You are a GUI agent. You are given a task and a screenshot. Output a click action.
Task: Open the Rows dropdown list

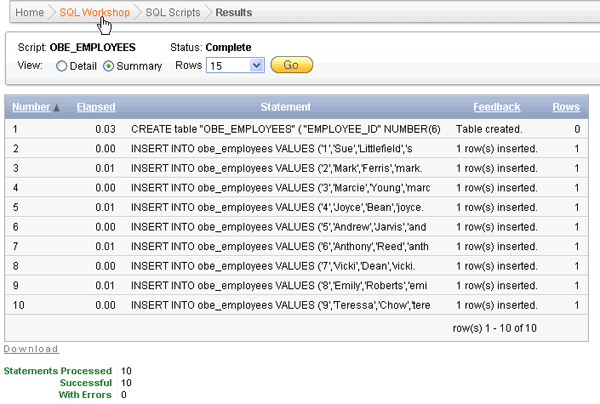pyautogui.click(x=256, y=65)
